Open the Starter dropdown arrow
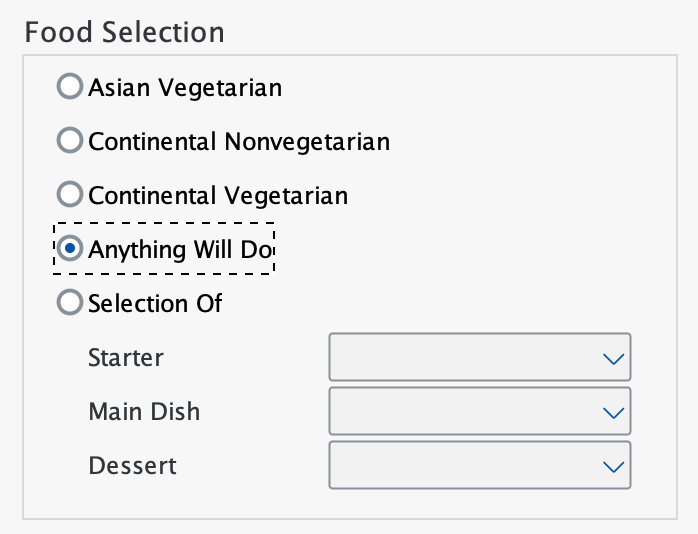This screenshot has width=698, height=534. coord(612,358)
